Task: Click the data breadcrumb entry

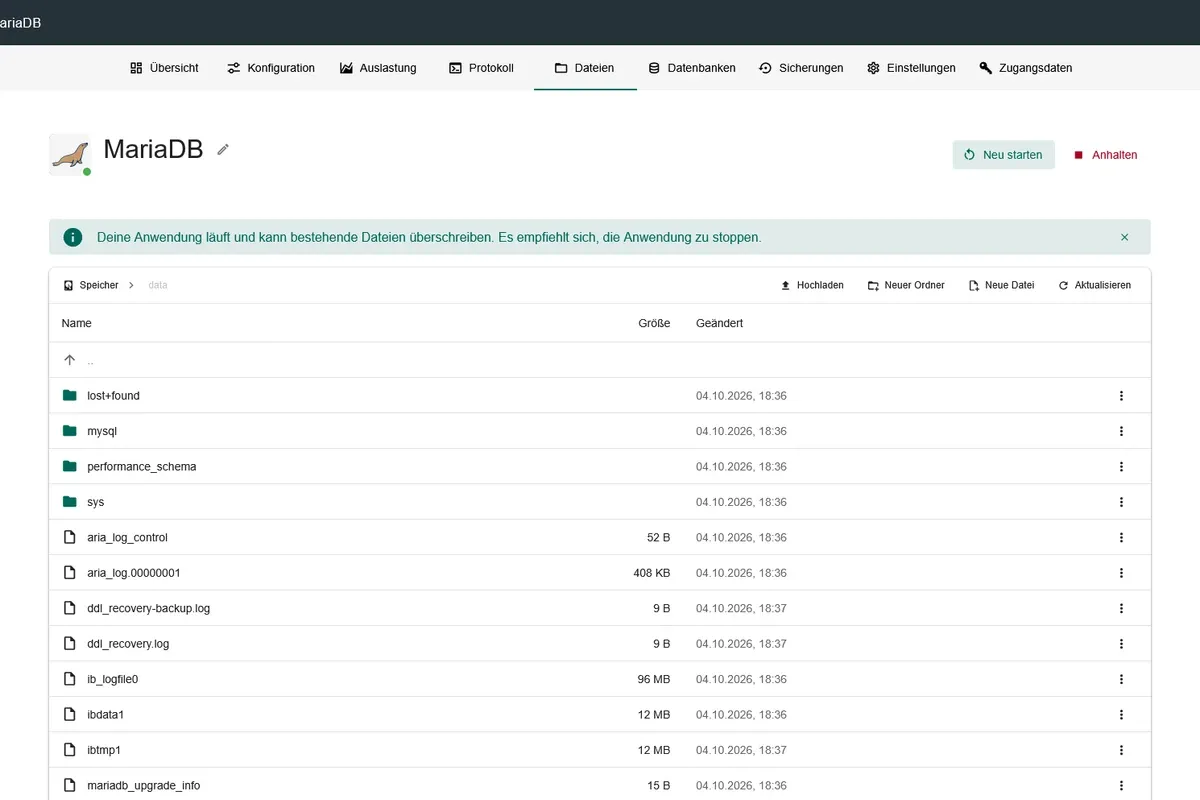Action: [158, 285]
